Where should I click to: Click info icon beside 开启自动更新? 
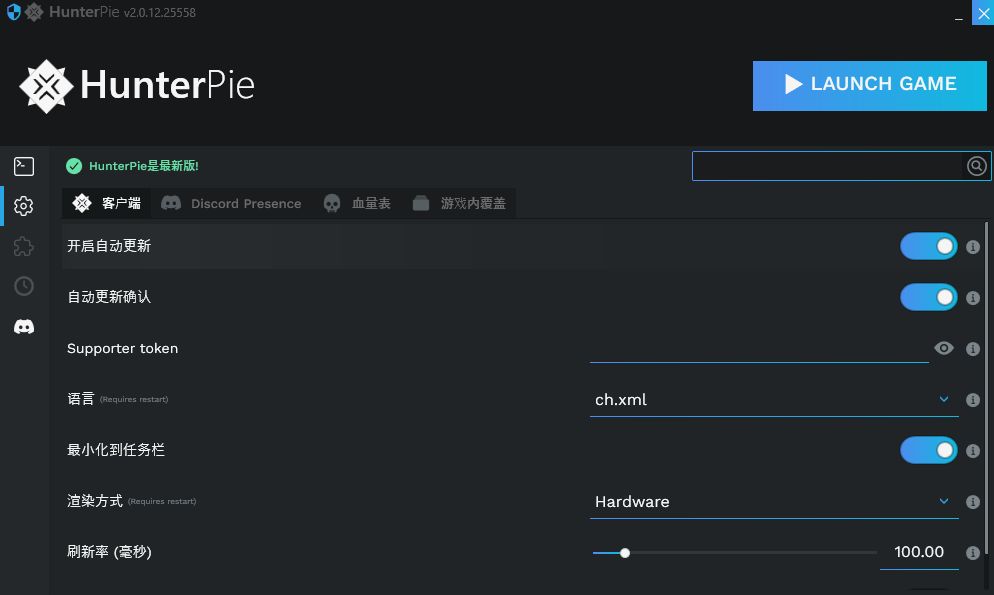tap(973, 247)
